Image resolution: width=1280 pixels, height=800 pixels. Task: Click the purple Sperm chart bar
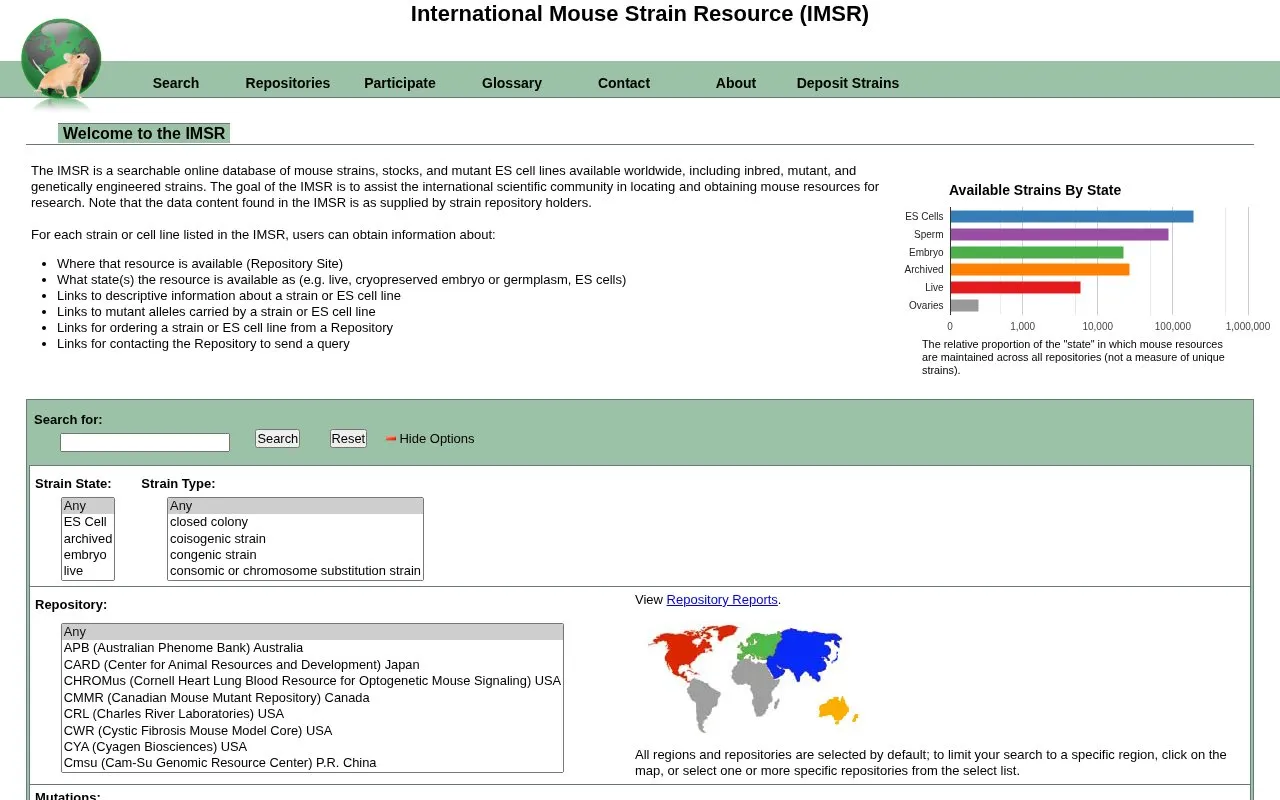click(1060, 234)
